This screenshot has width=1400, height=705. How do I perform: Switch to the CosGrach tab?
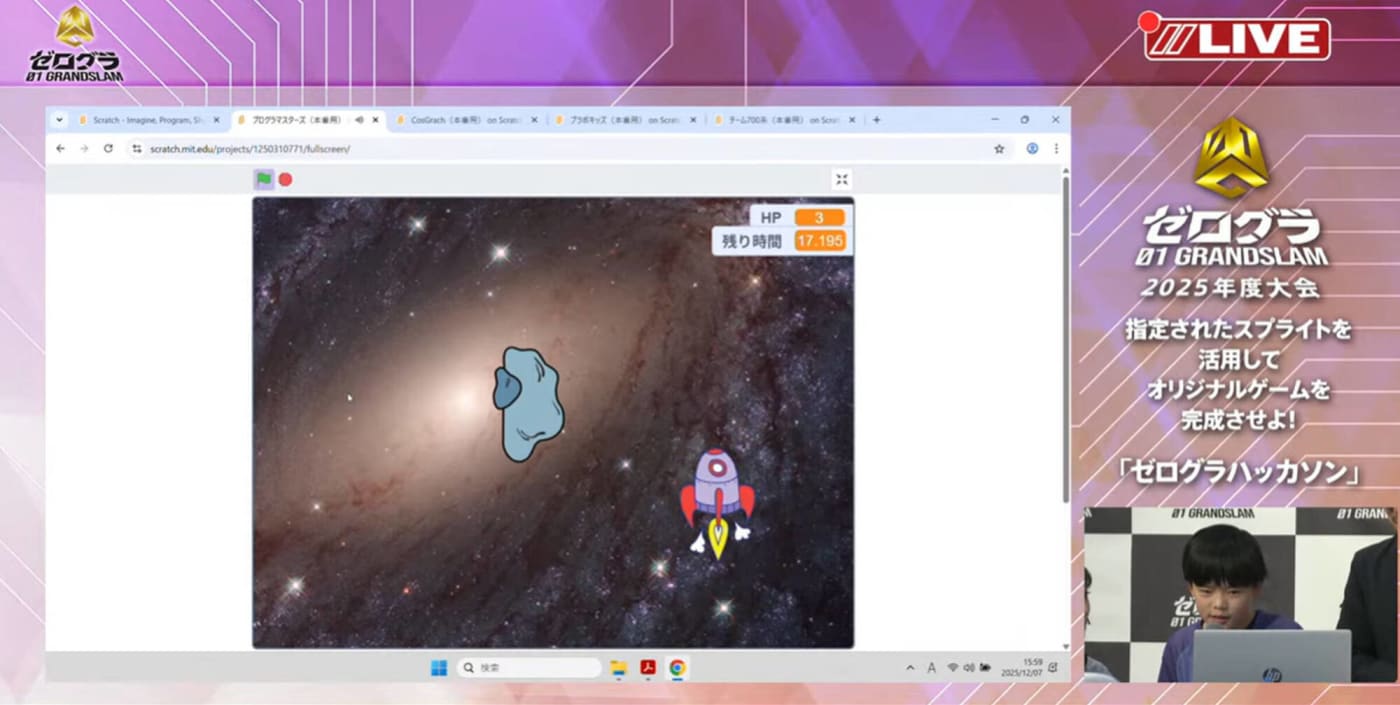(x=460, y=120)
